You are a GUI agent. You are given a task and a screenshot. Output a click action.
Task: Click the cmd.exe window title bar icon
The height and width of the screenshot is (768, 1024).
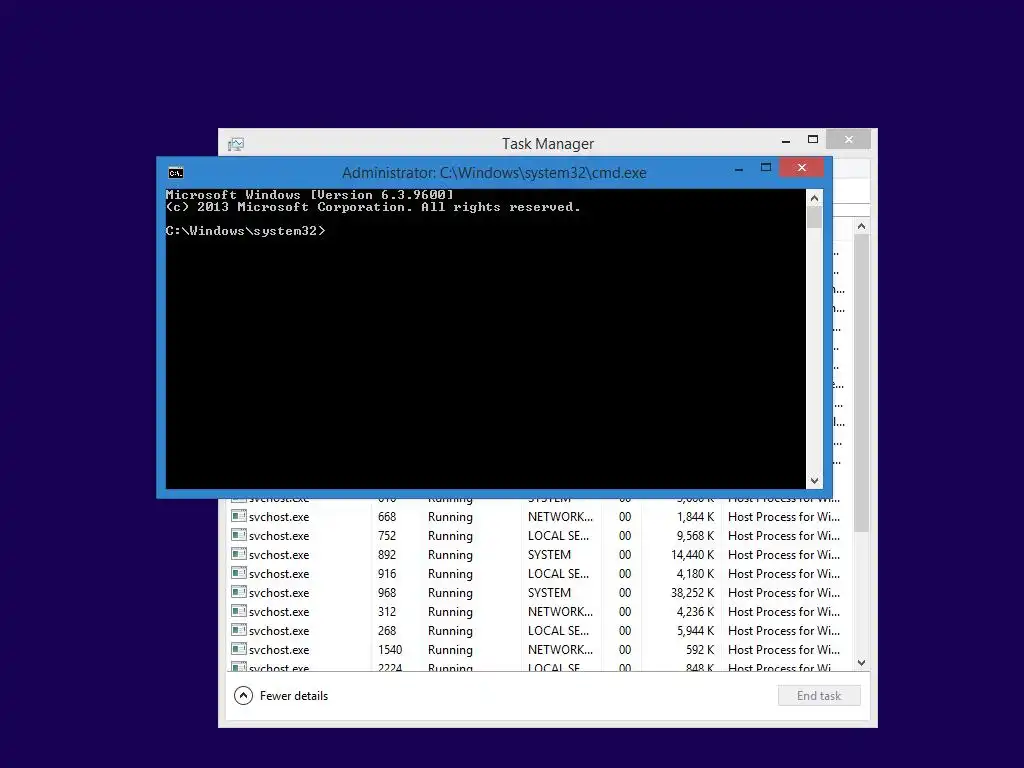176,172
